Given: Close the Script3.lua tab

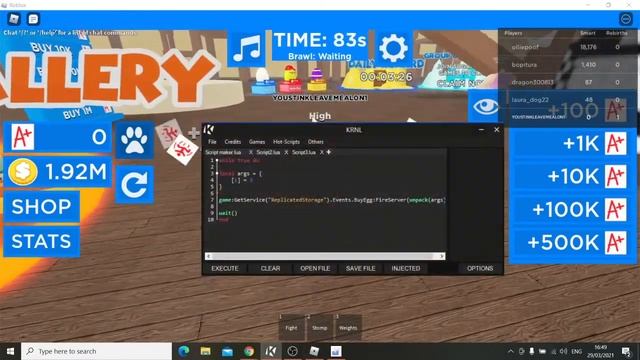Looking at the screenshot, I should (x=322, y=152).
